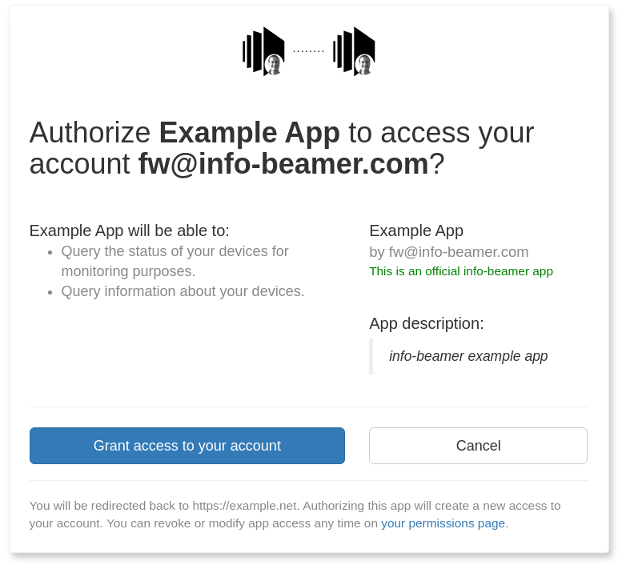Image resolution: width=622 pixels, height=565 pixels.
Task: Click the 'info-beamer example app' description quote
Action: tap(468, 356)
